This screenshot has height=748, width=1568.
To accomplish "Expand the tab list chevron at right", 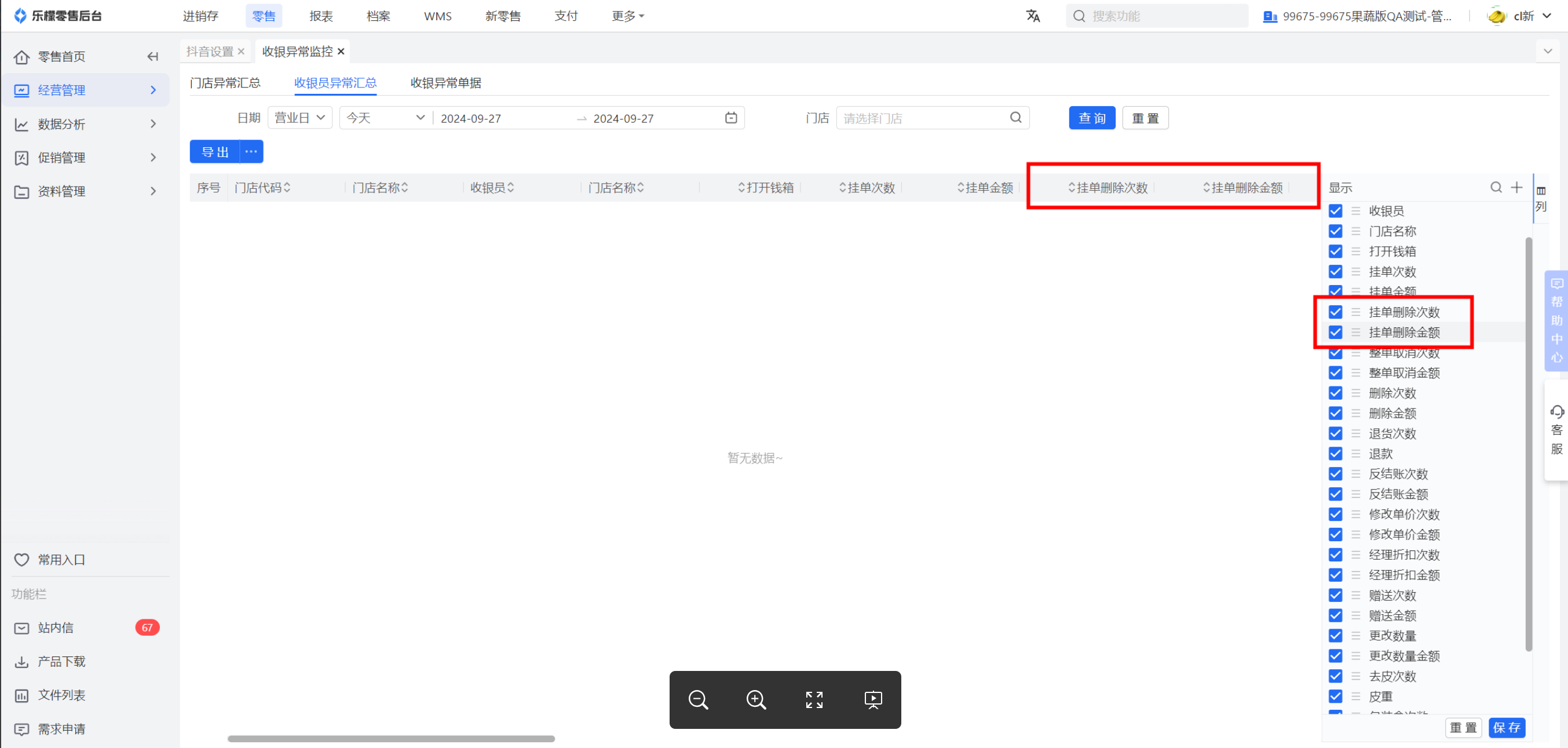I will pyautogui.click(x=1548, y=51).
